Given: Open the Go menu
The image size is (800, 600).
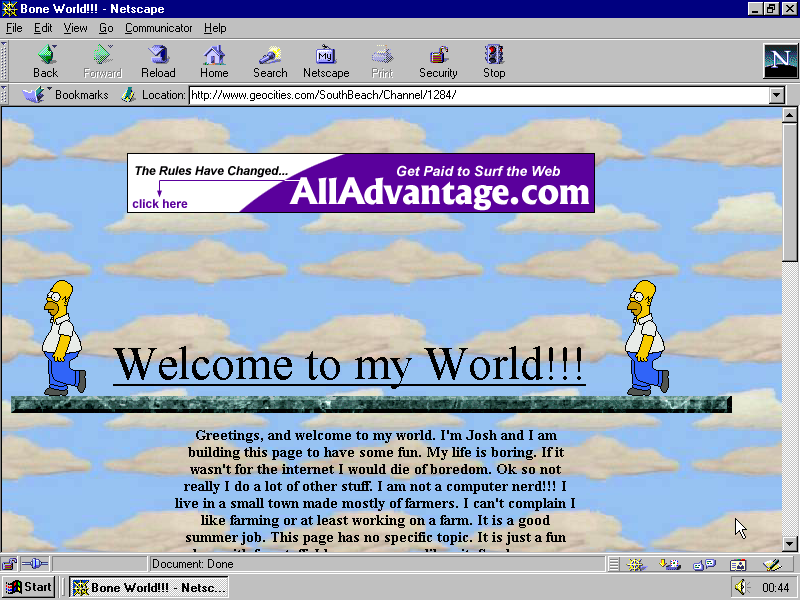Looking at the screenshot, I should (106, 28).
